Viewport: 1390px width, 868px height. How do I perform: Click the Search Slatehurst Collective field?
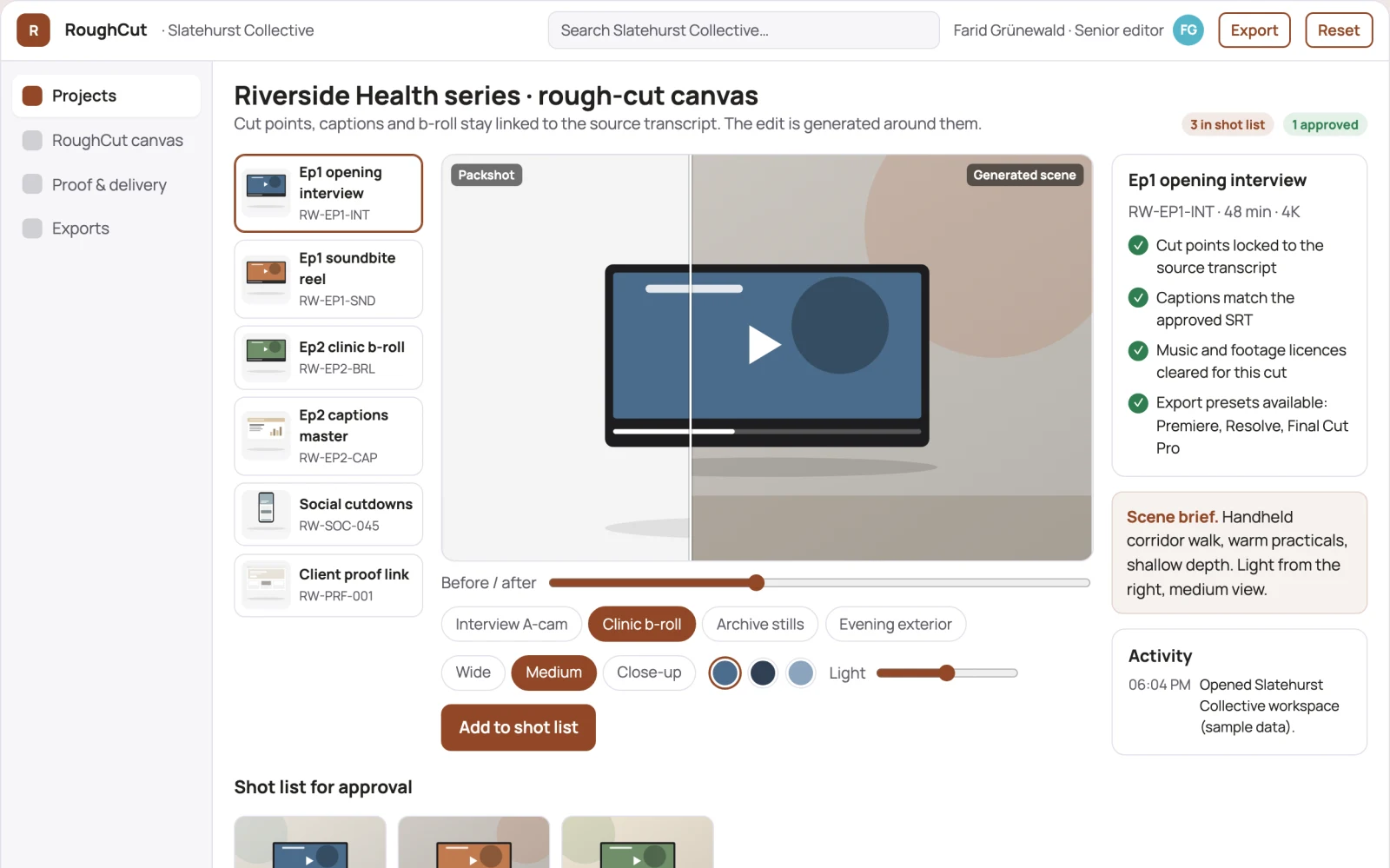pos(744,30)
